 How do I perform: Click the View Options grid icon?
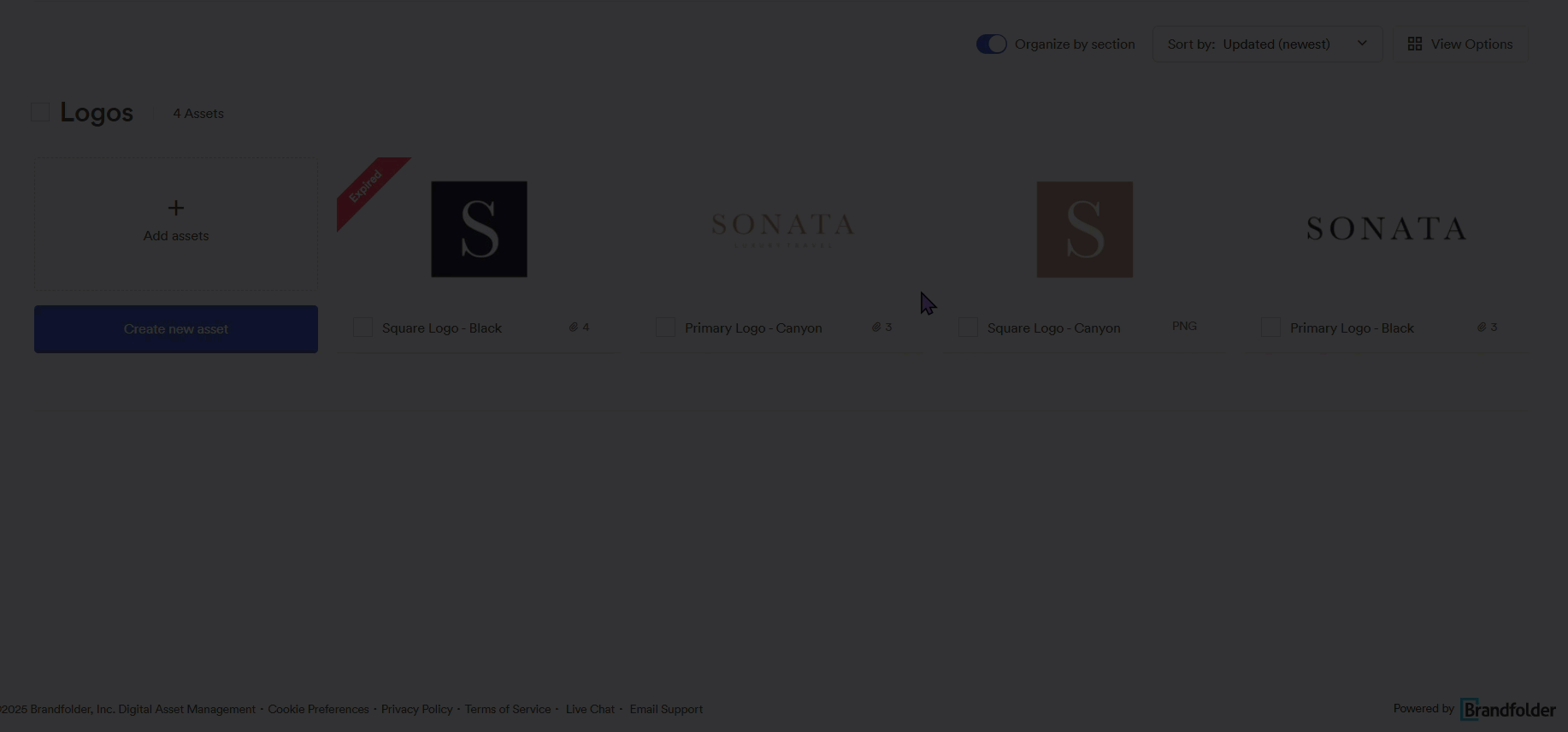1415,44
